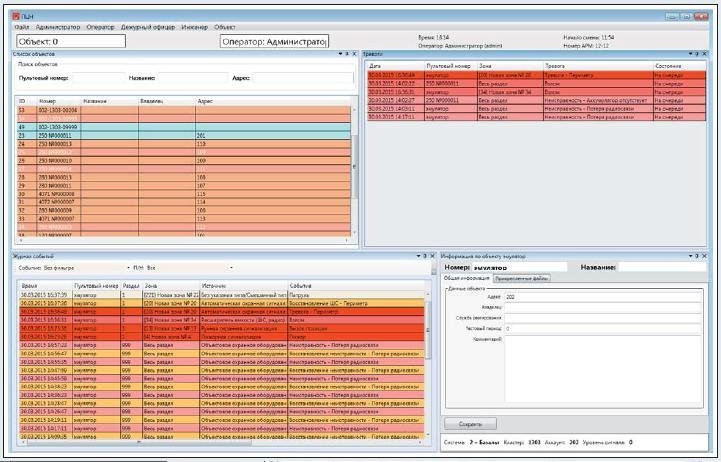The image size is (721, 462).
Task: Pin the Список объектов panel
Action: coord(348,53)
